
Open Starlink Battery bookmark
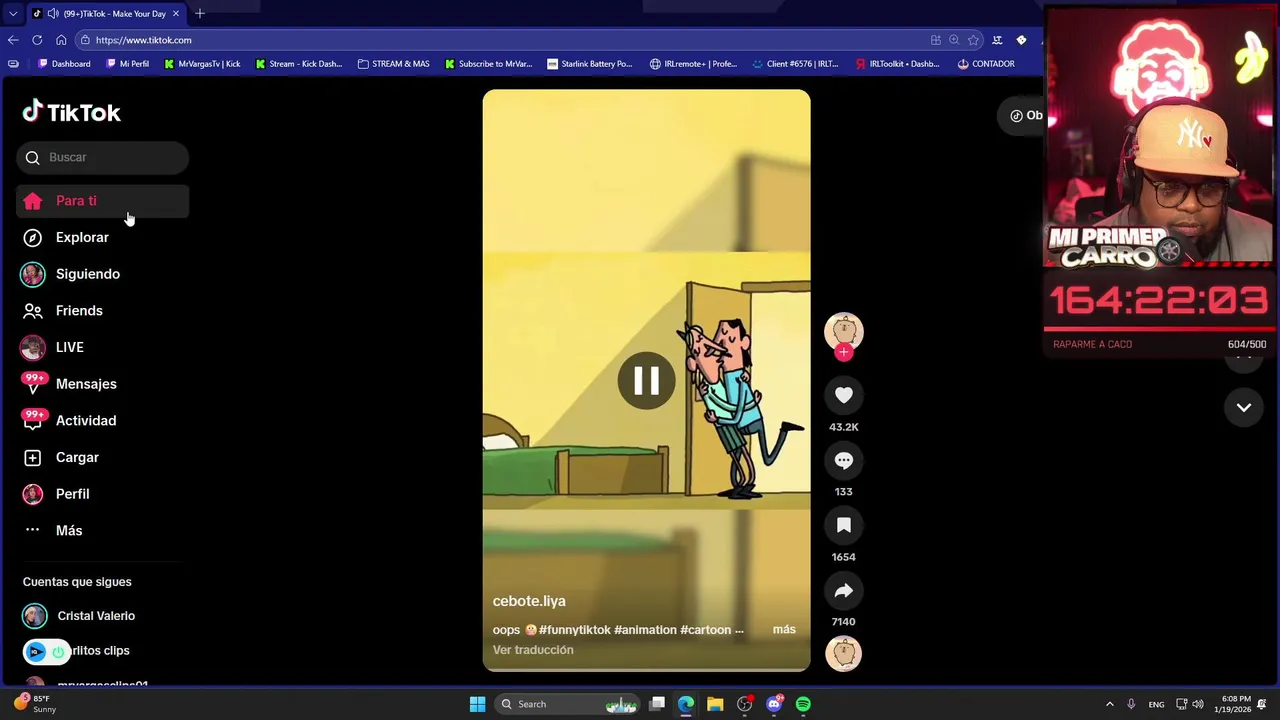(x=589, y=64)
